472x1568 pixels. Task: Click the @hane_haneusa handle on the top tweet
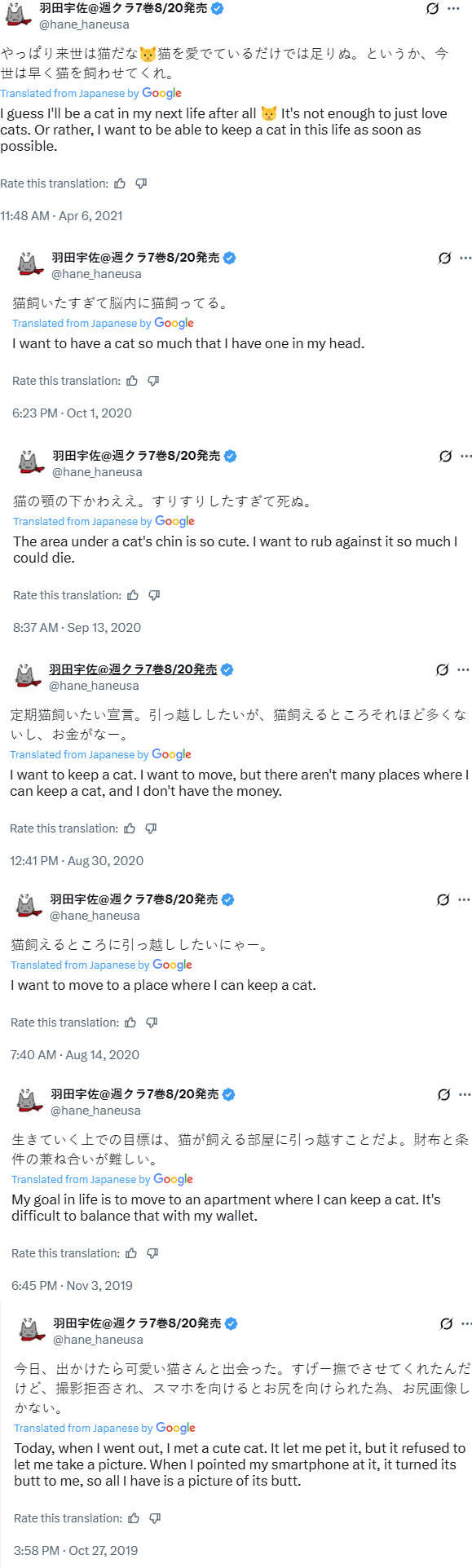click(84, 24)
